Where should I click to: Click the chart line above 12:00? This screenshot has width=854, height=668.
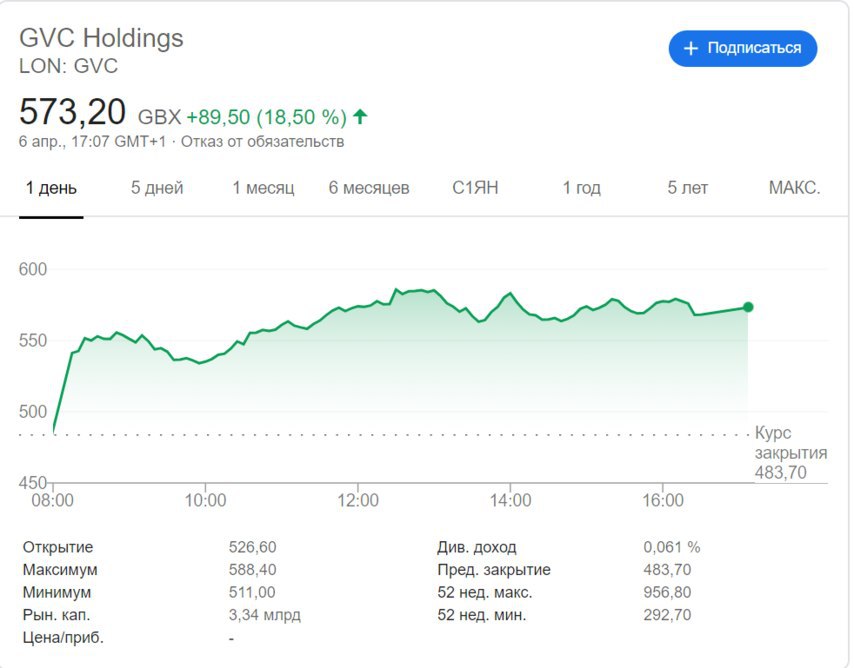(x=358, y=306)
